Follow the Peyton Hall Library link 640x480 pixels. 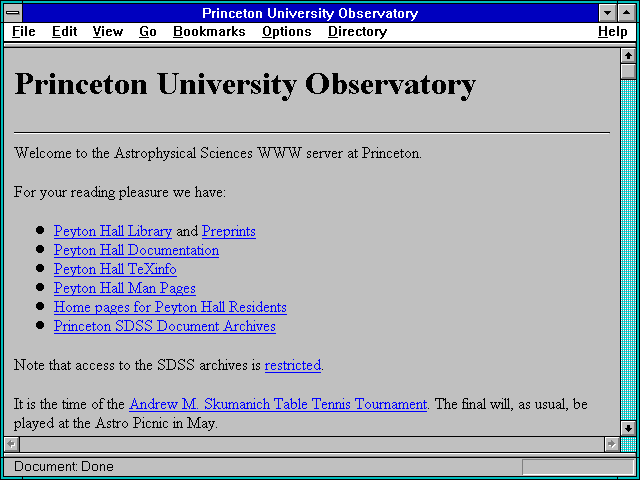click(113, 231)
